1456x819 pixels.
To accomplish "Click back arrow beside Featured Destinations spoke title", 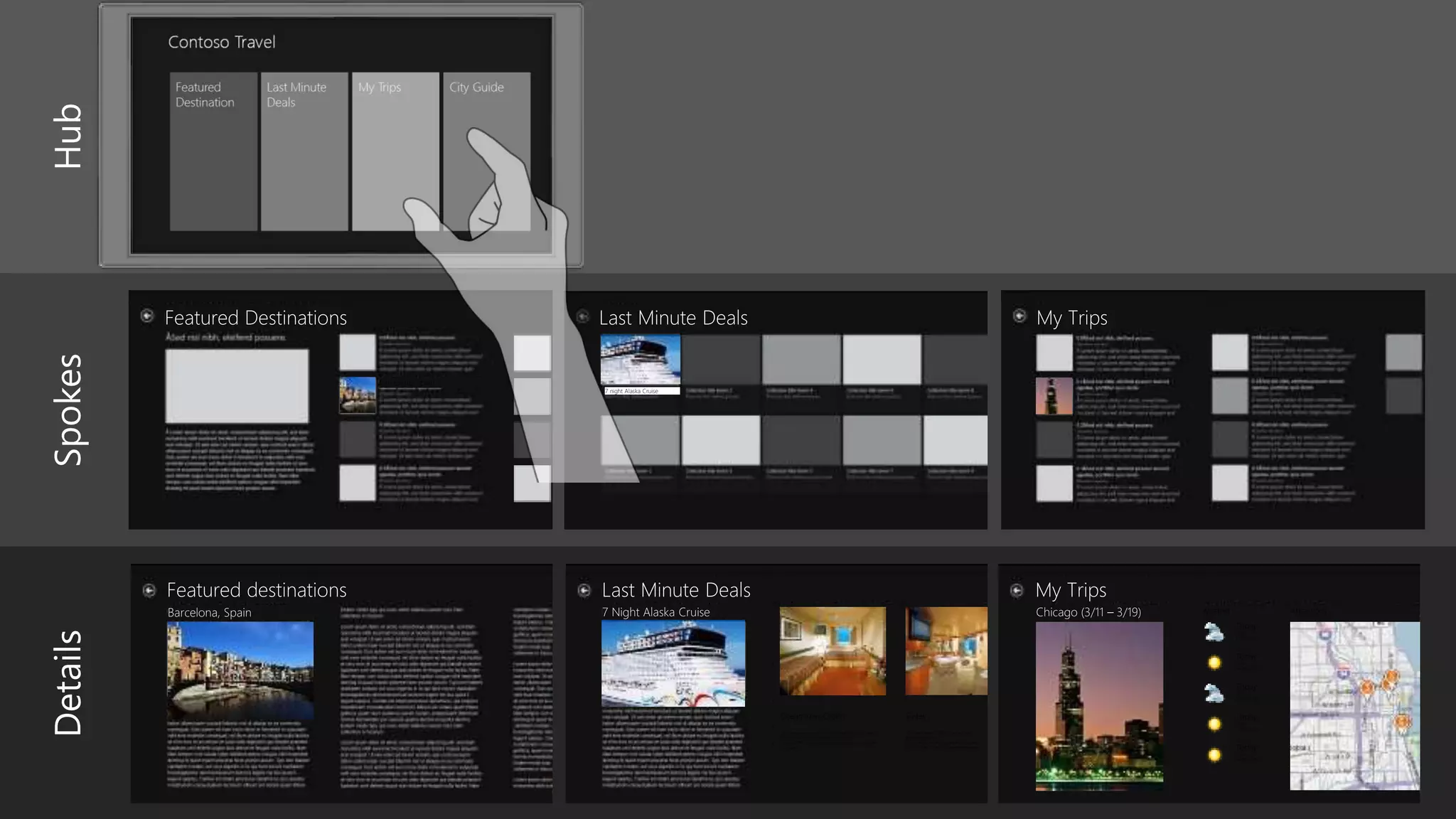I will 147,316.
